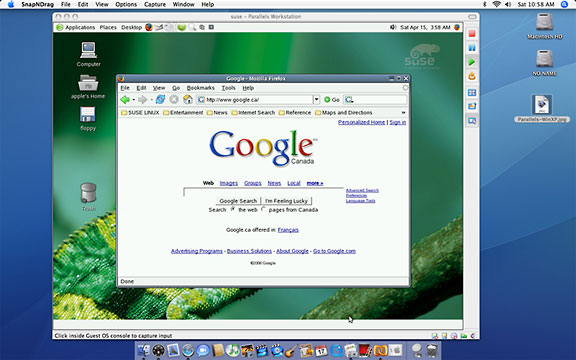The width and height of the screenshot is (576, 360).
Task: Click the Firefox forward arrow
Action: [x=143, y=100]
